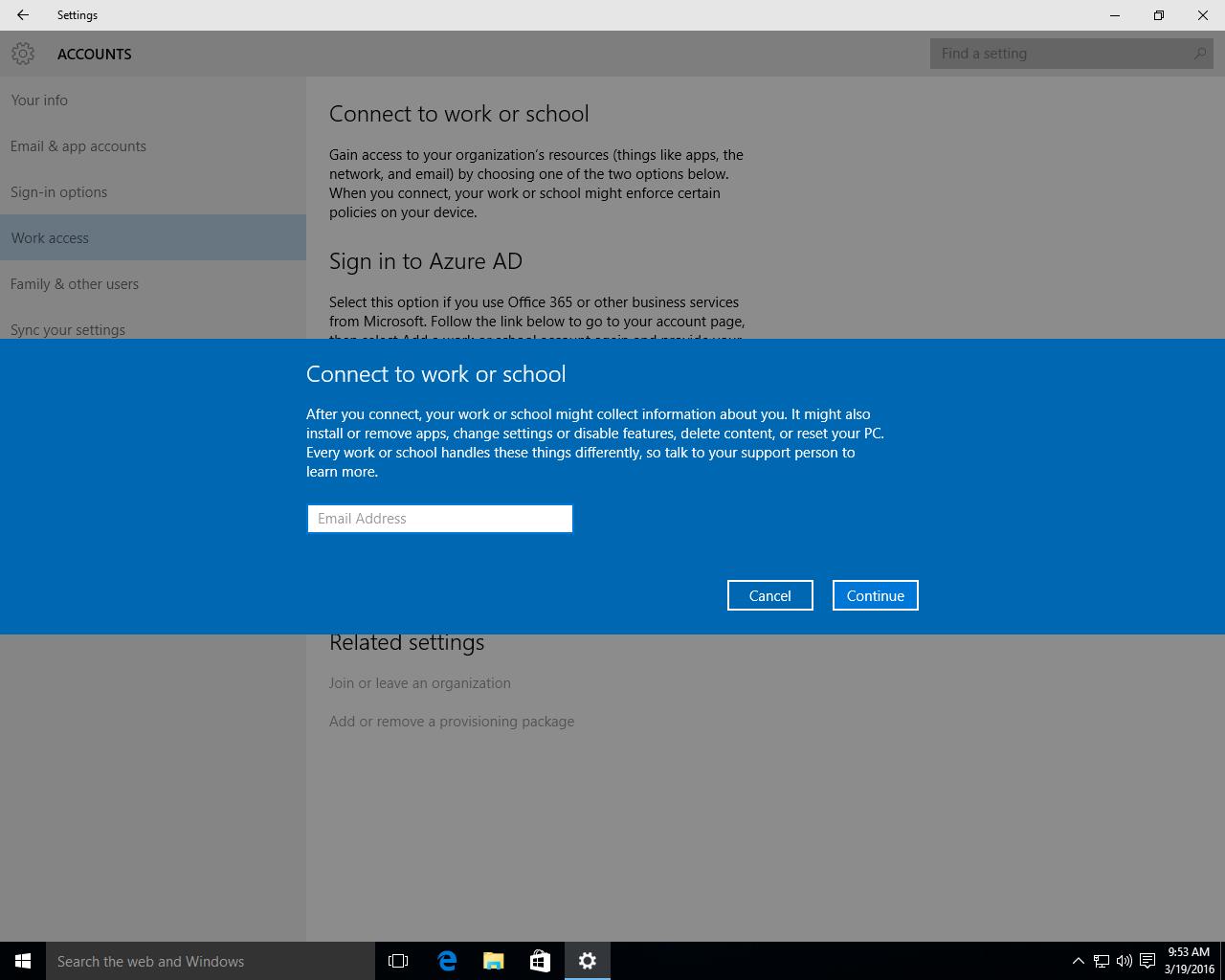
Task: Open Task View from the taskbar
Action: click(398, 961)
